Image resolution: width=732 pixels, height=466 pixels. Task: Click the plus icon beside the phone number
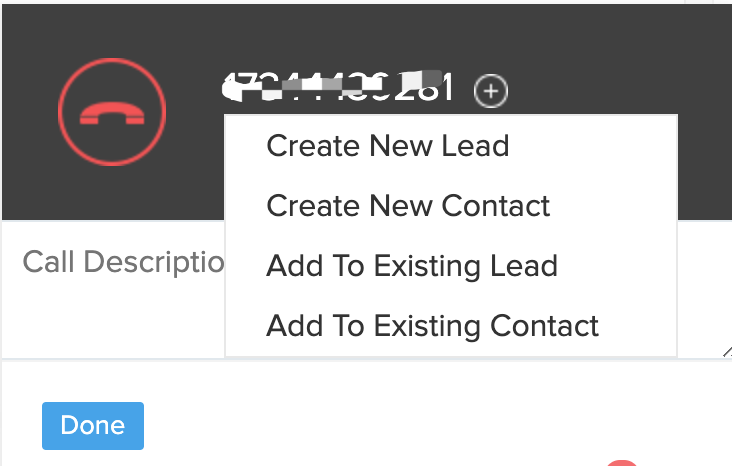pyautogui.click(x=490, y=91)
